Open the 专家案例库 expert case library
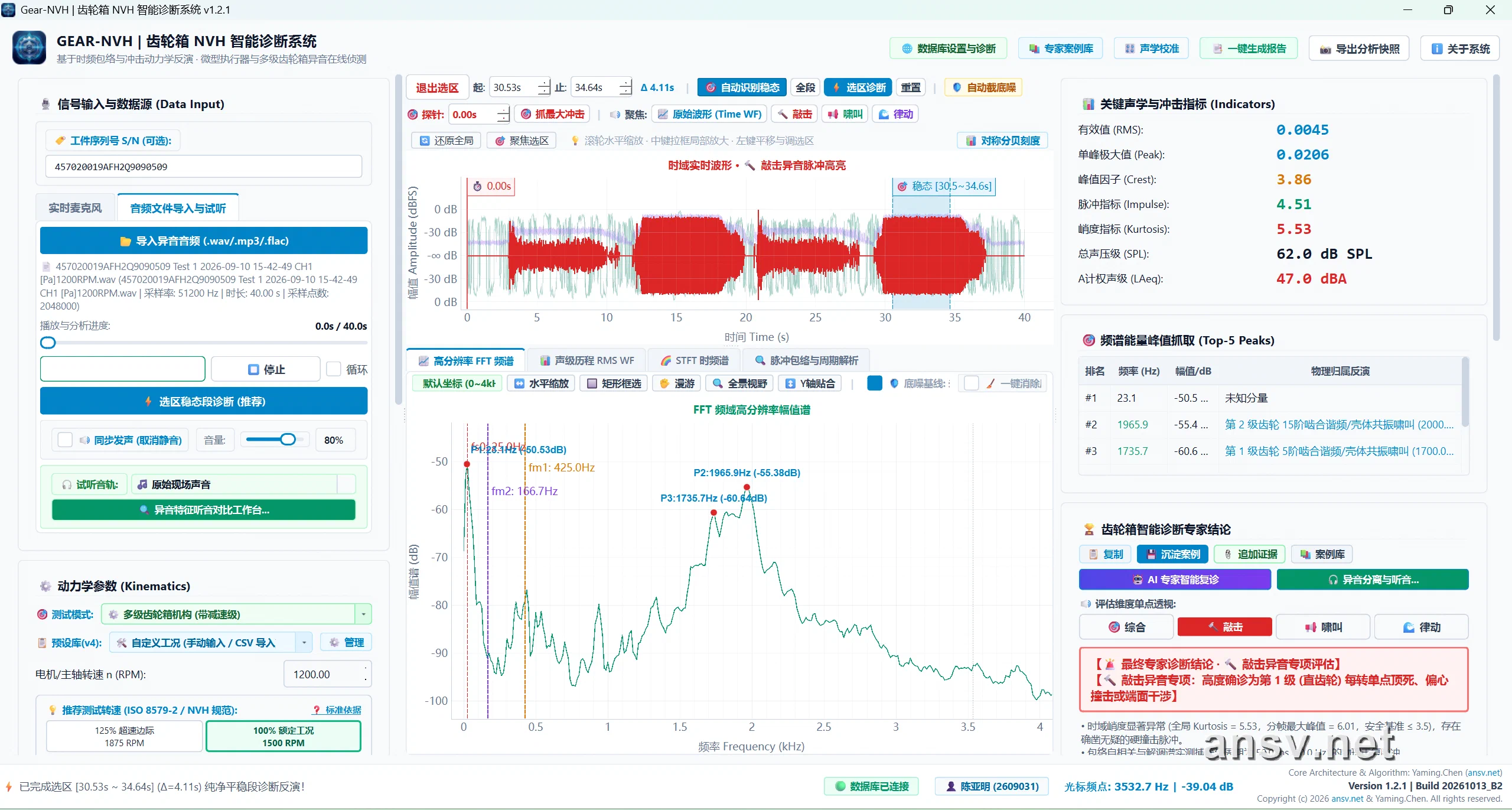Screen dimensions: 1512x810 1060,48
